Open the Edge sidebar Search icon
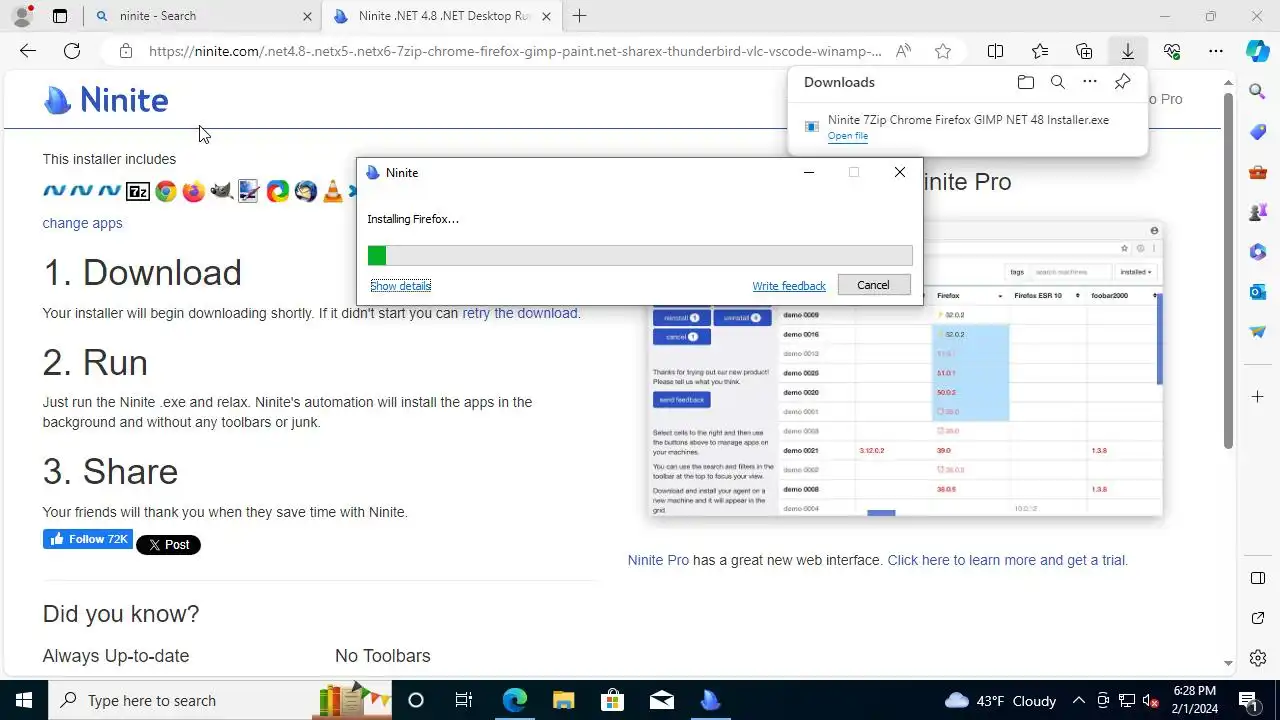Screen dimensions: 1280x720 click(1258, 92)
